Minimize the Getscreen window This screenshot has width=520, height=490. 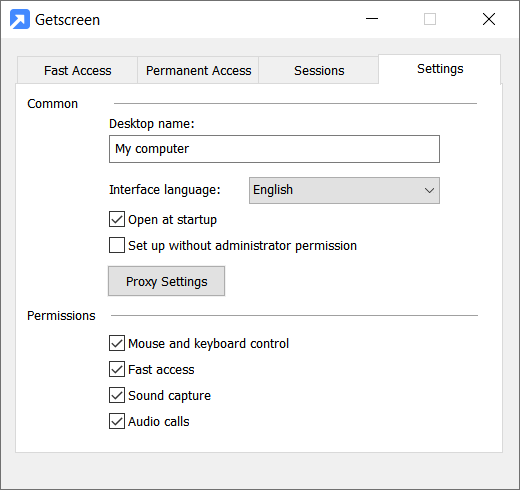[372, 19]
